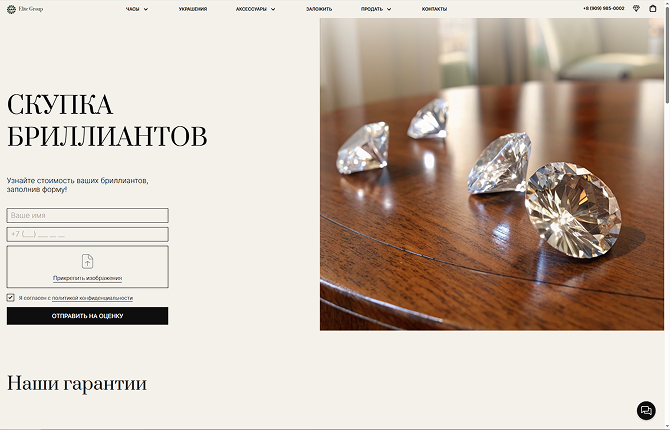
Task: Open the УКРАШЕНИЯ menu item
Action: (193, 9)
